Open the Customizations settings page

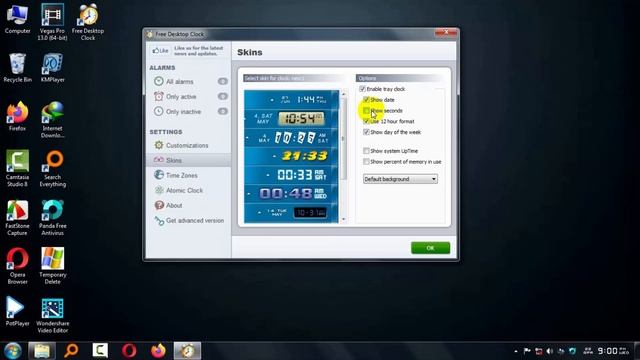tap(189, 145)
